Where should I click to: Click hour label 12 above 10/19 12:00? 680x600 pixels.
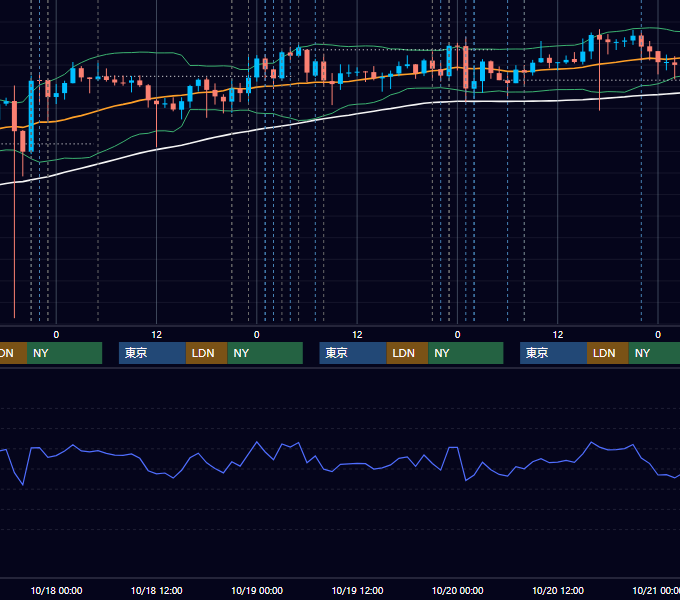[357, 335]
